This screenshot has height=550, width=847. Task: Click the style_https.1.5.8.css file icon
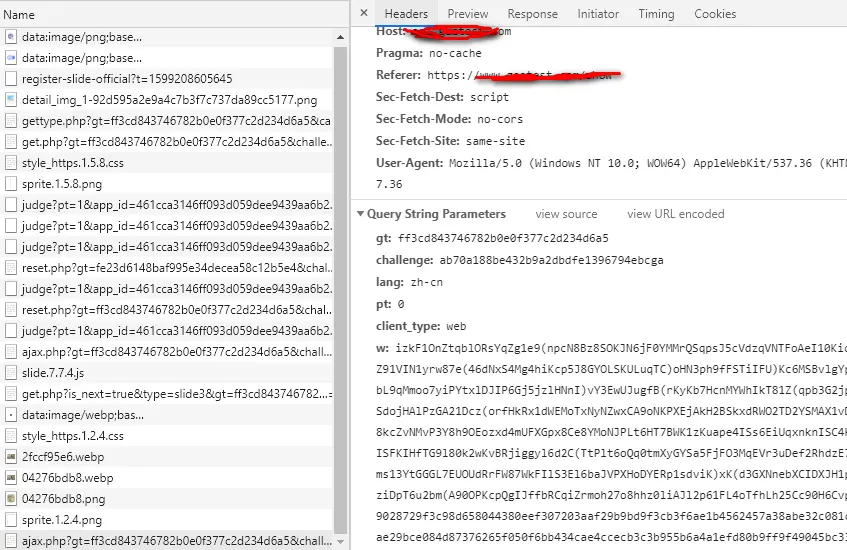(x=11, y=163)
